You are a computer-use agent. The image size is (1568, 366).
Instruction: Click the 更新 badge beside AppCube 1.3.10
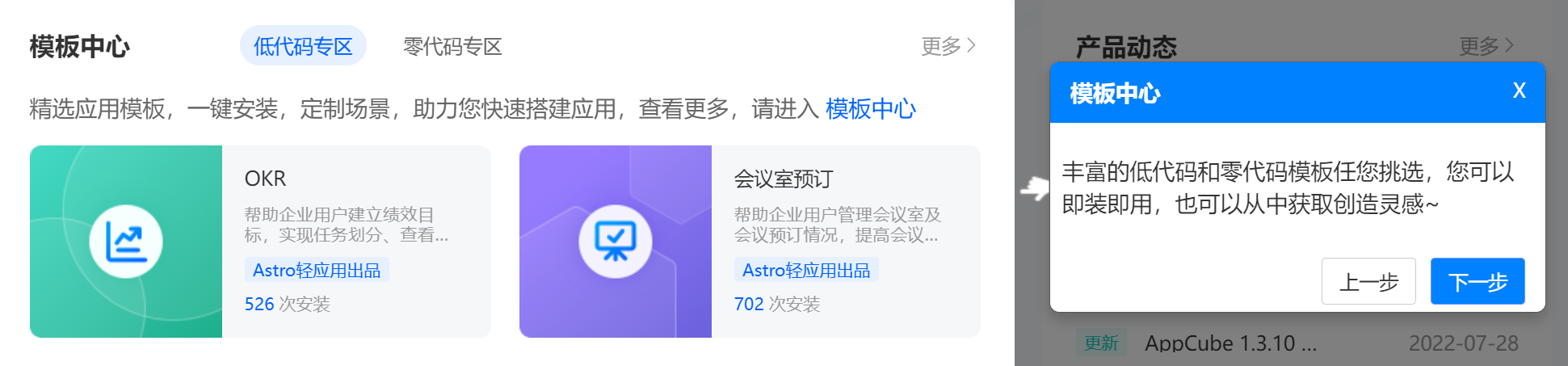(x=1101, y=343)
